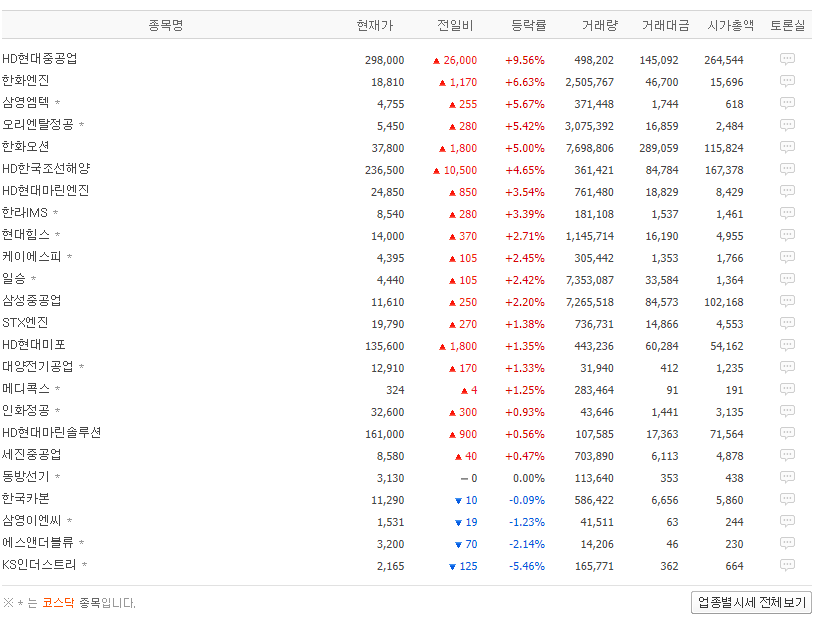
Task: Open the 케이에스피 stock link
Action: (x=32, y=257)
